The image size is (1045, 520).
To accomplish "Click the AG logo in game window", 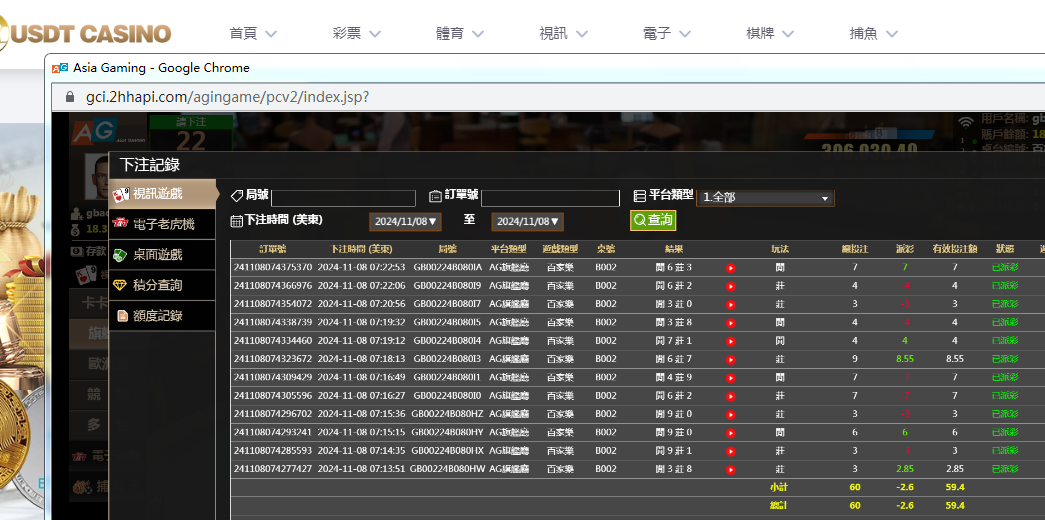I will pos(93,130).
